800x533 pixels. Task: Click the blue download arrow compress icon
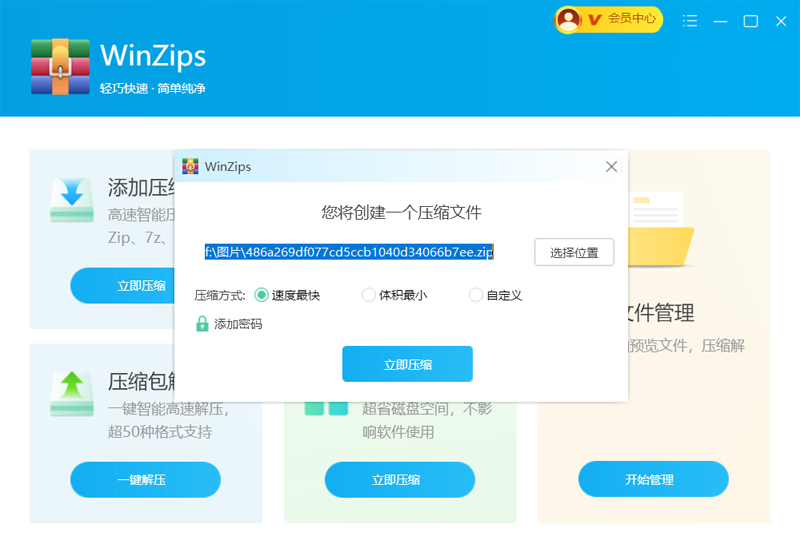coord(72,199)
